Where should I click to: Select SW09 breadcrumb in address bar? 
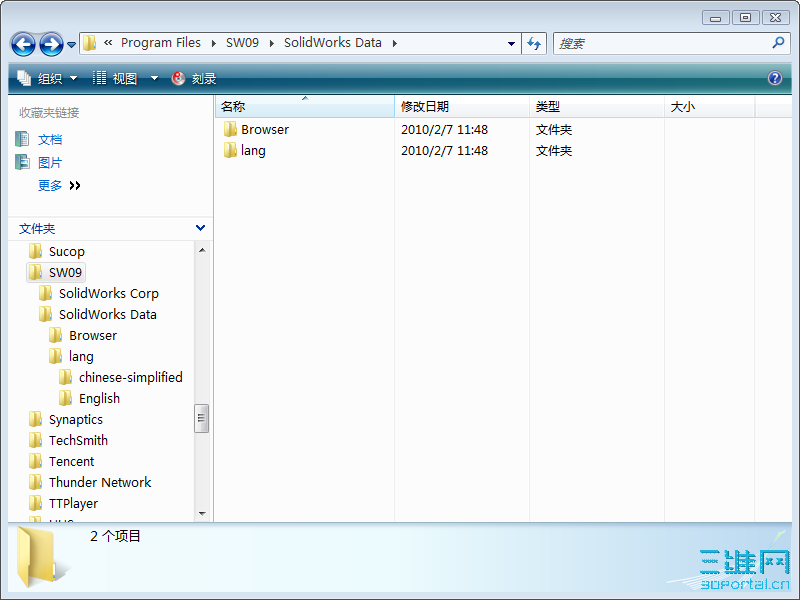tap(242, 43)
